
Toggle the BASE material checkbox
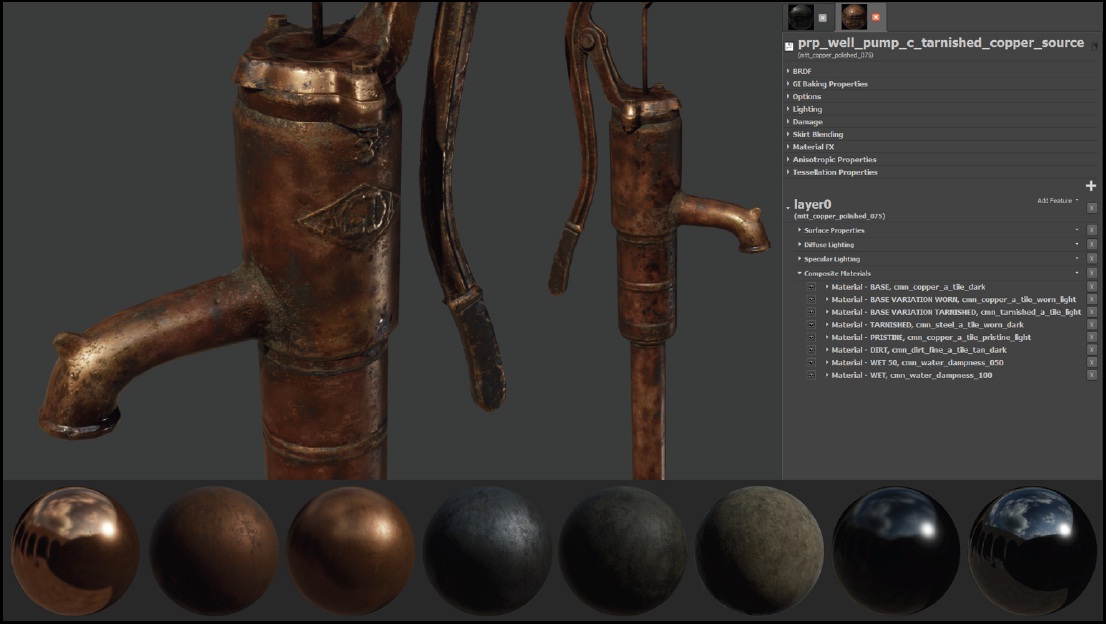(x=812, y=287)
